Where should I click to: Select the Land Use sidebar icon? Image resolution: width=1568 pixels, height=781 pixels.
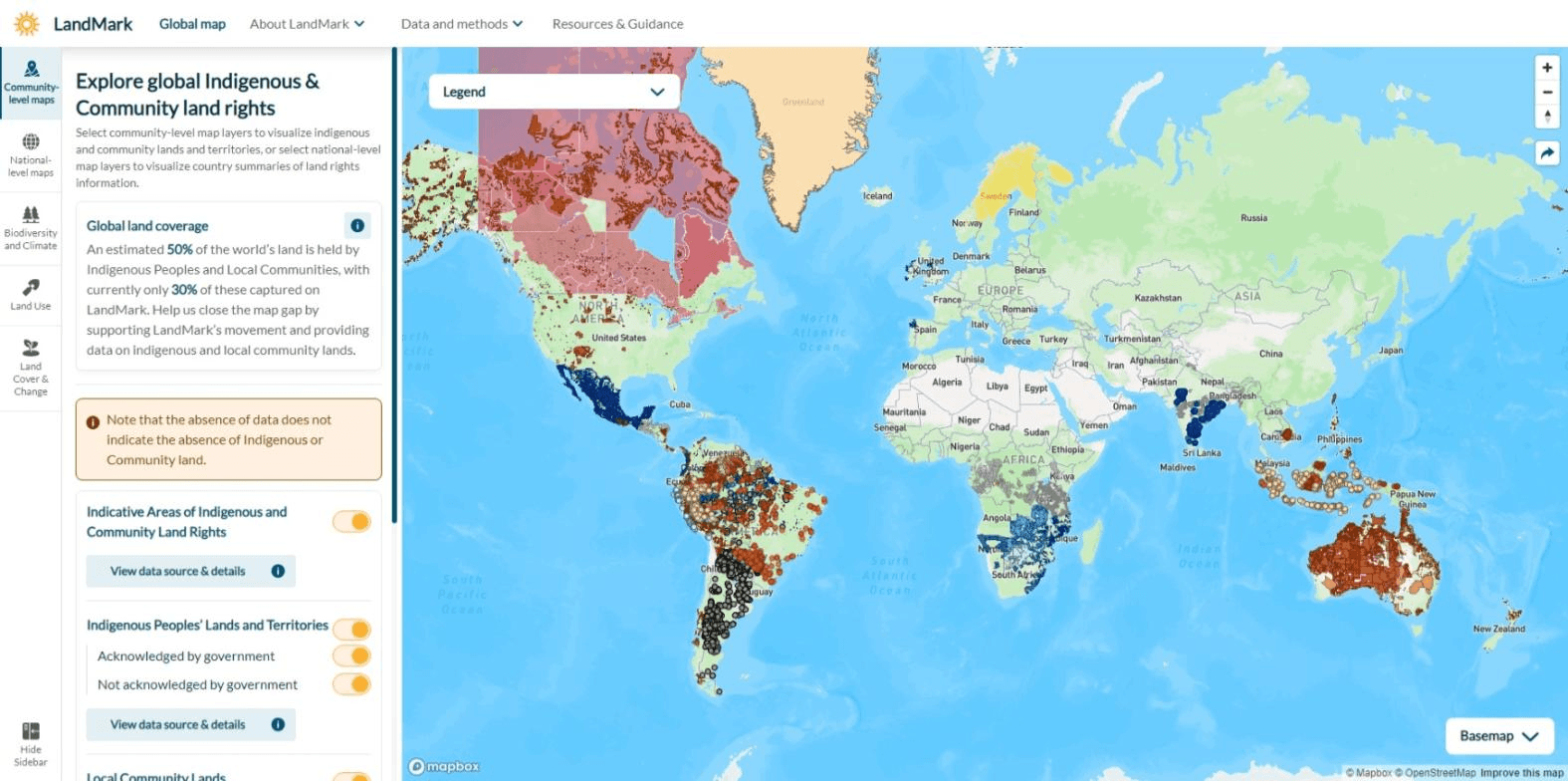(31, 294)
